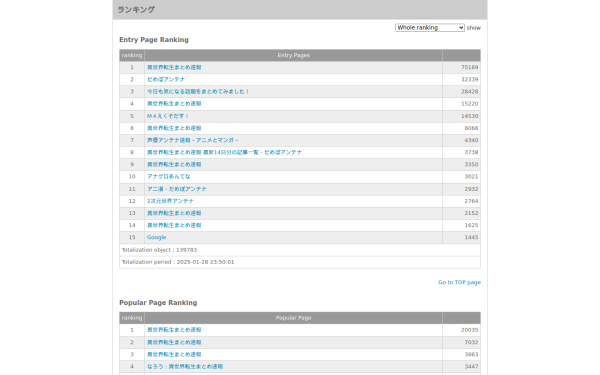Open the entry rank 5 link starting with M4
This screenshot has width=600, height=375.
168,116
